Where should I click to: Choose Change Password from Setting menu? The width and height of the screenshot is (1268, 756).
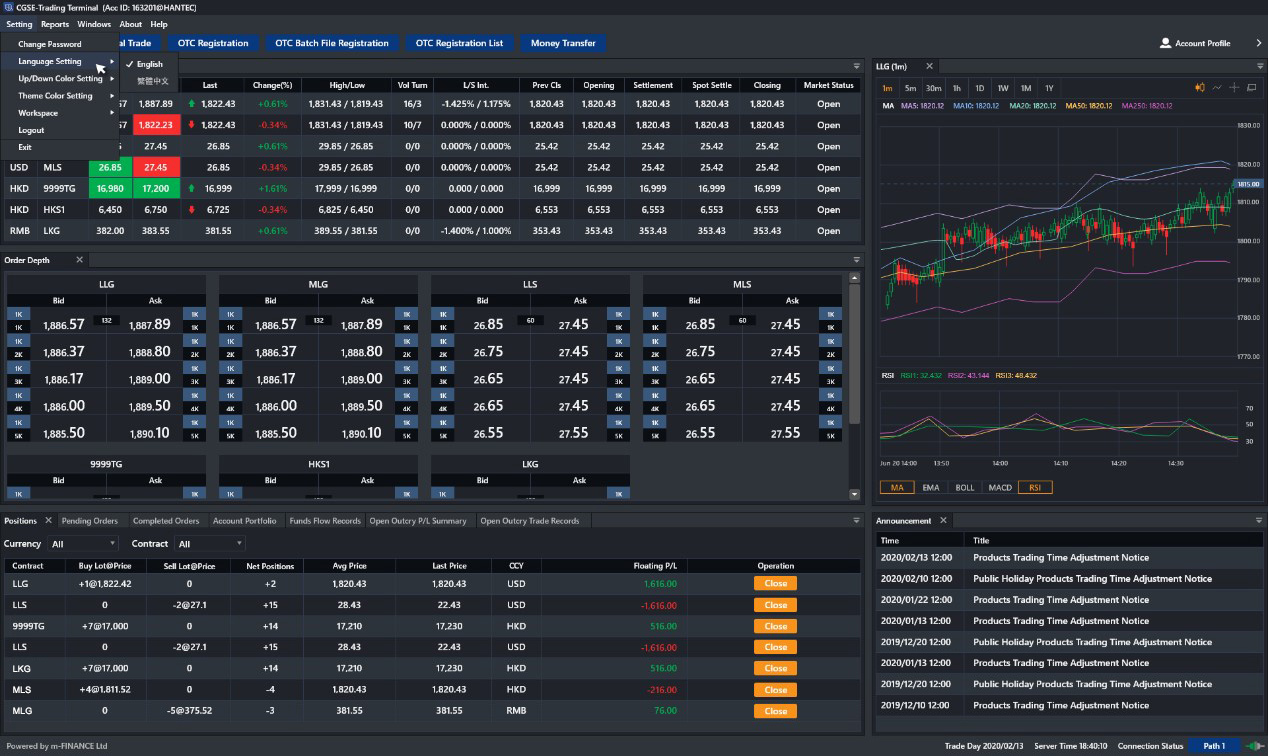(50, 44)
